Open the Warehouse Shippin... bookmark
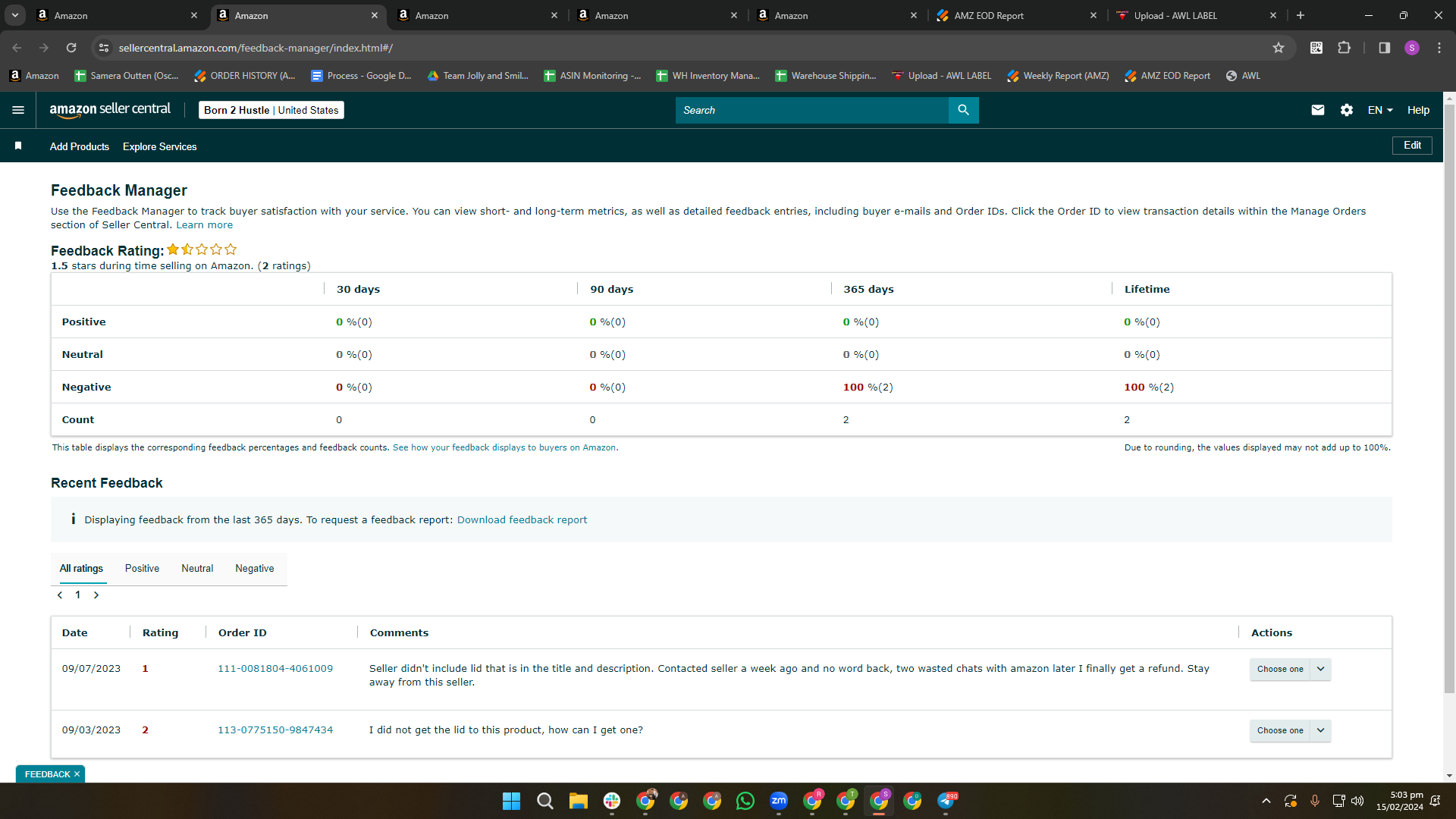 (x=825, y=76)
